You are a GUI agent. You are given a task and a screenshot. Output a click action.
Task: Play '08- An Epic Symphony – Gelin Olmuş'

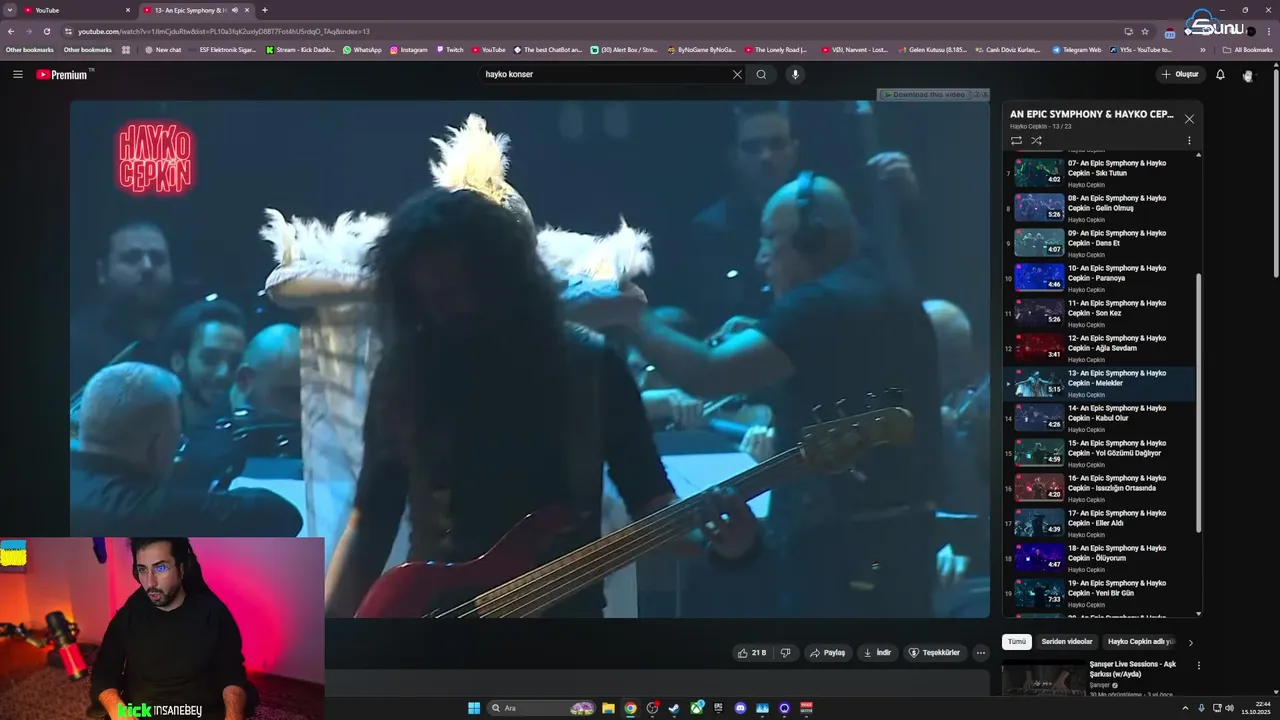pyautogui.click(x=1100, y=208)
